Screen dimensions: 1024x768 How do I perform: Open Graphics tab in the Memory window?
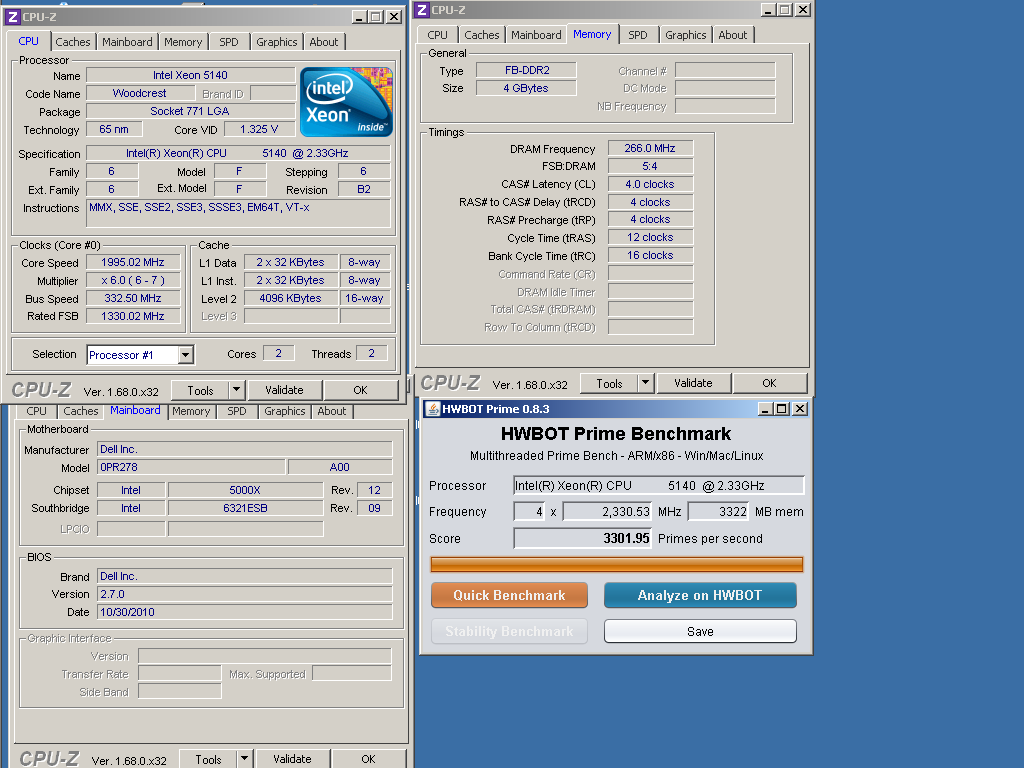click(x=686, y=35)
